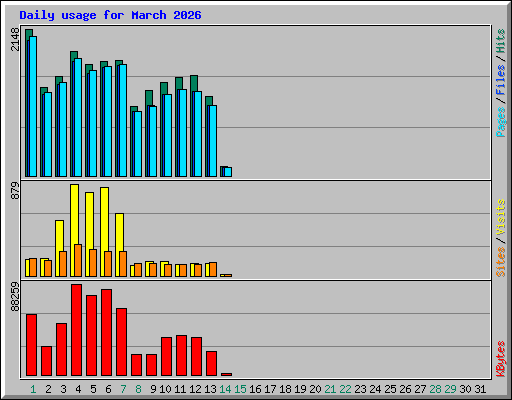Click day 25 on the x-axis
The width and height of the screenshot is (512, 400).
tap(390, 389)
